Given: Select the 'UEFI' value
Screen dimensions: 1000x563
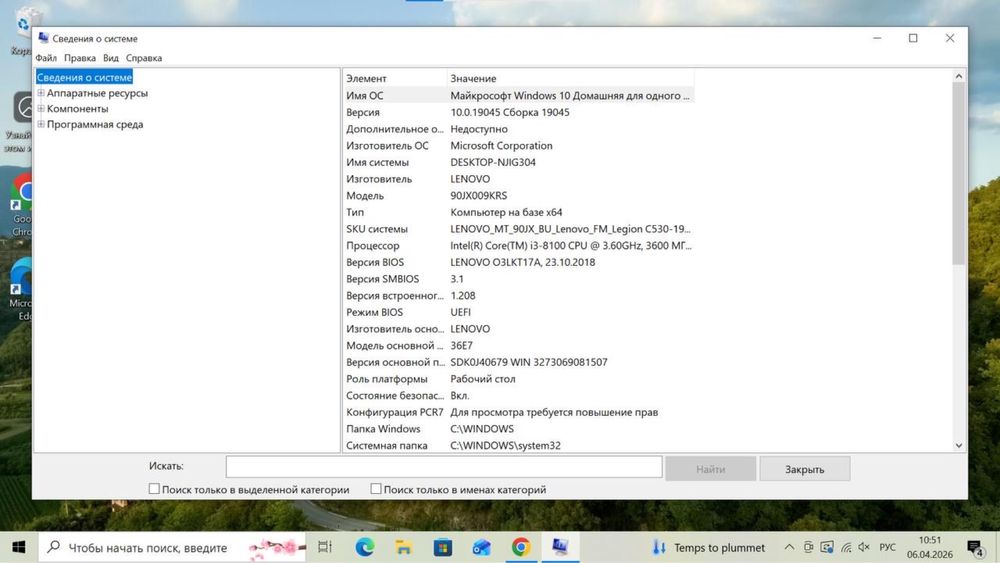Looking at the screenshot, I should [460, 312].
